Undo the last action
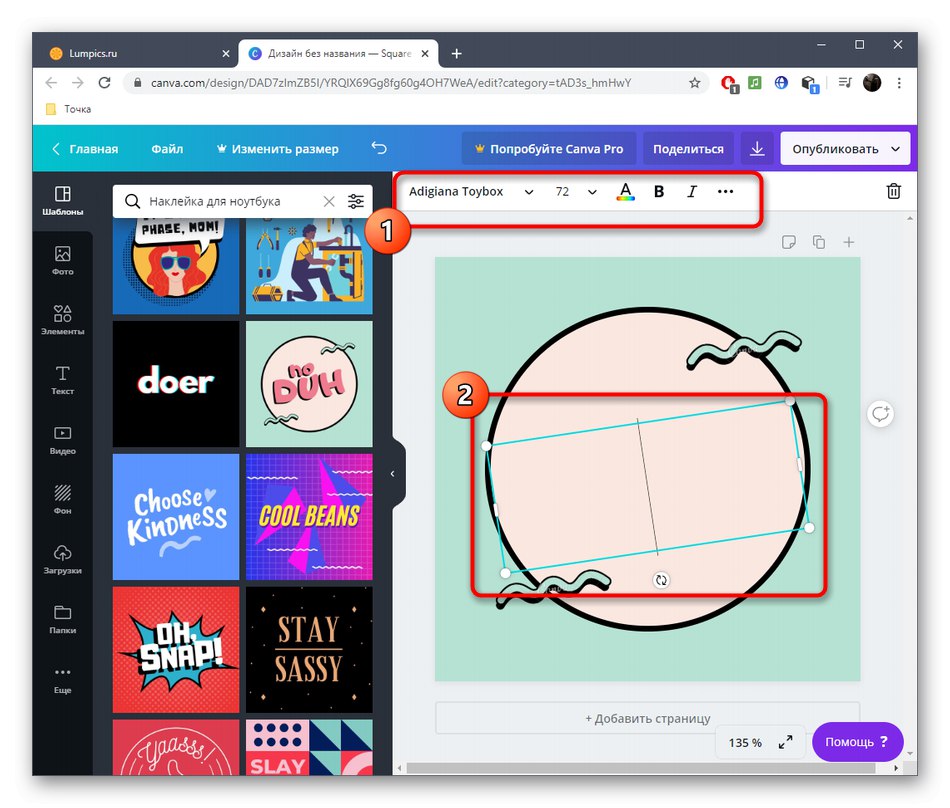 tap(379, 148)
